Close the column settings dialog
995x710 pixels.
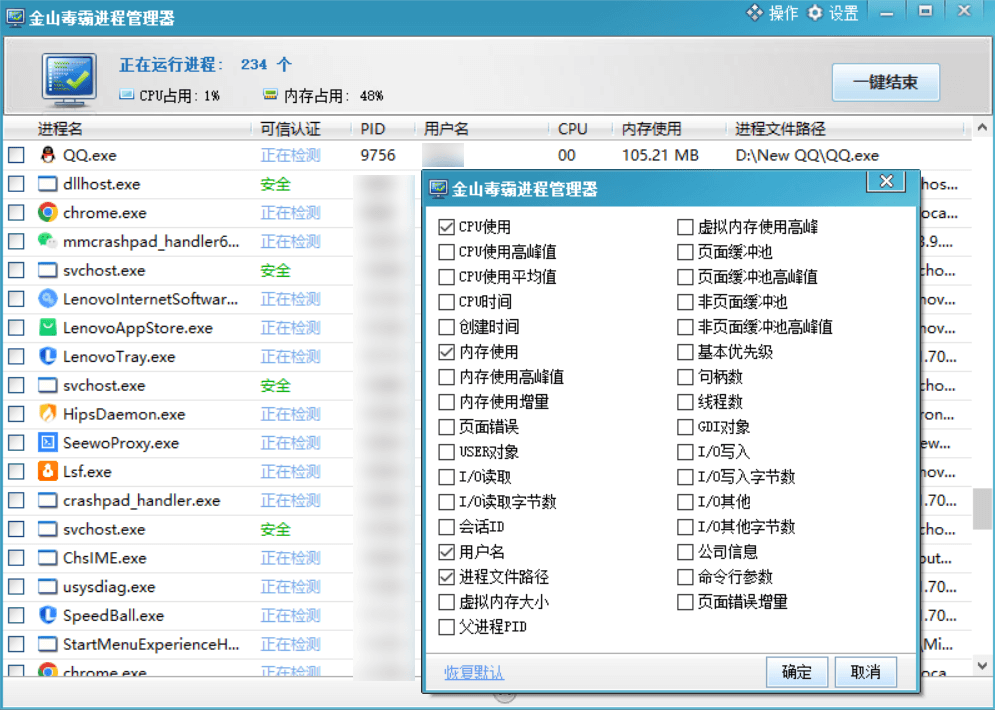(x=886, y=182)
